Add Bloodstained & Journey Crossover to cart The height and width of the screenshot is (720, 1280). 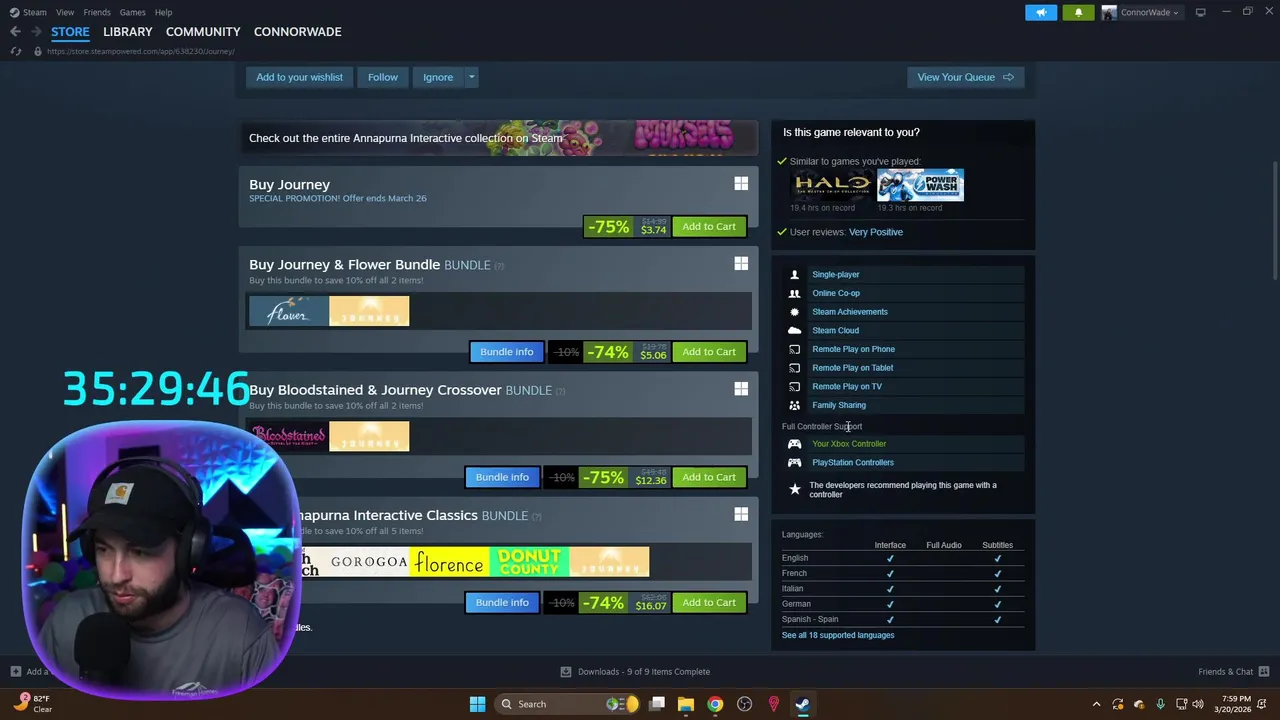pos(709,477)
